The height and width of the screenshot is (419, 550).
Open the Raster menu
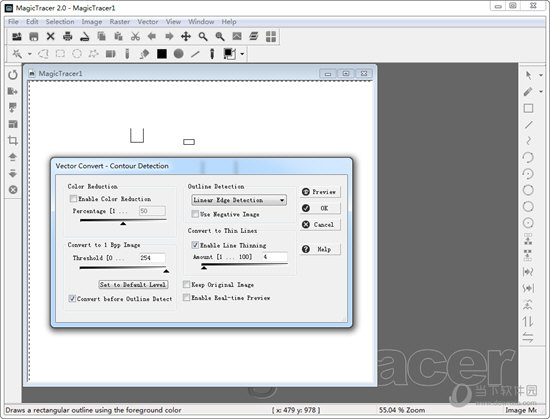click(x=120, y=22)
